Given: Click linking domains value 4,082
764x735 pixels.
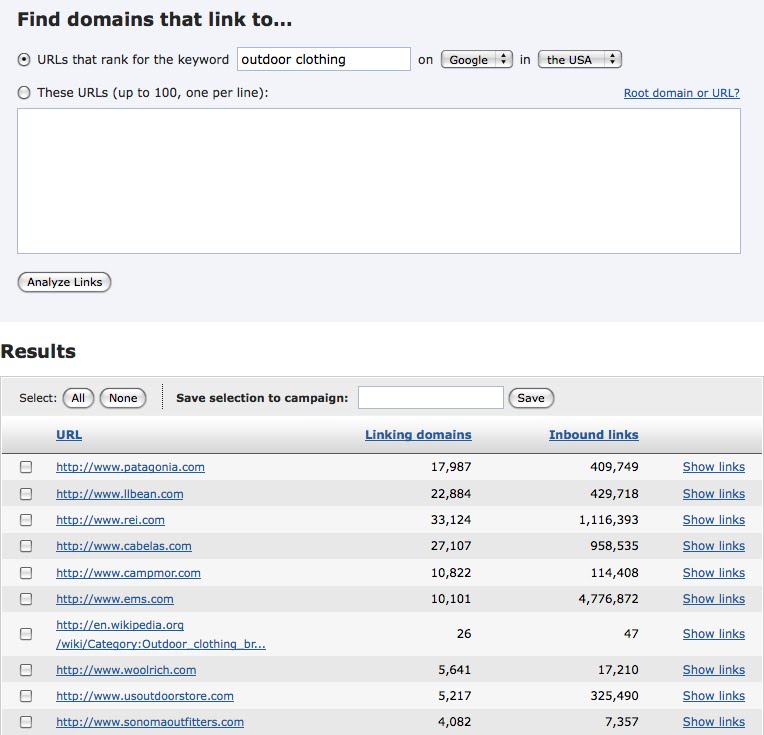Looking at the screenshot, I should click(x=454, y=722).
